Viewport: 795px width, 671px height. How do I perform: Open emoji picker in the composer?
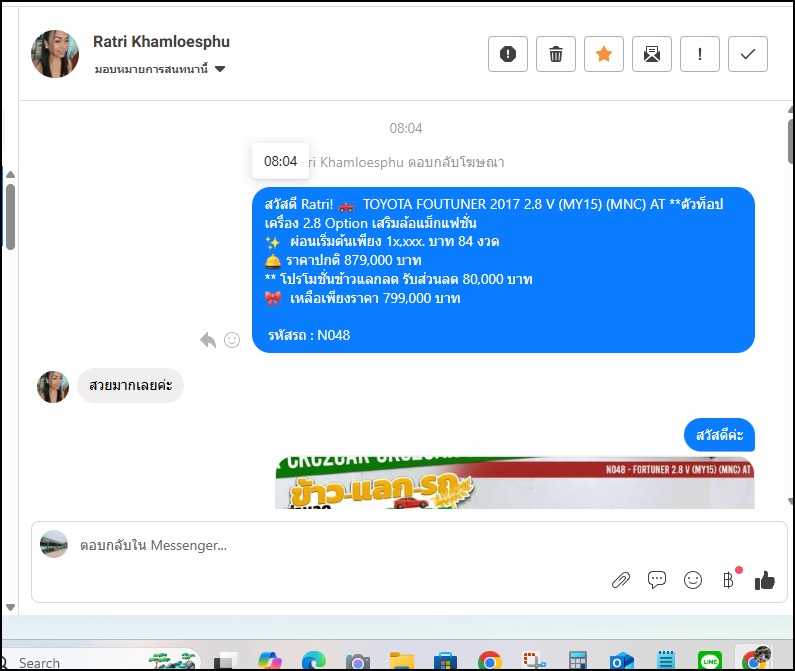[693, 580]
